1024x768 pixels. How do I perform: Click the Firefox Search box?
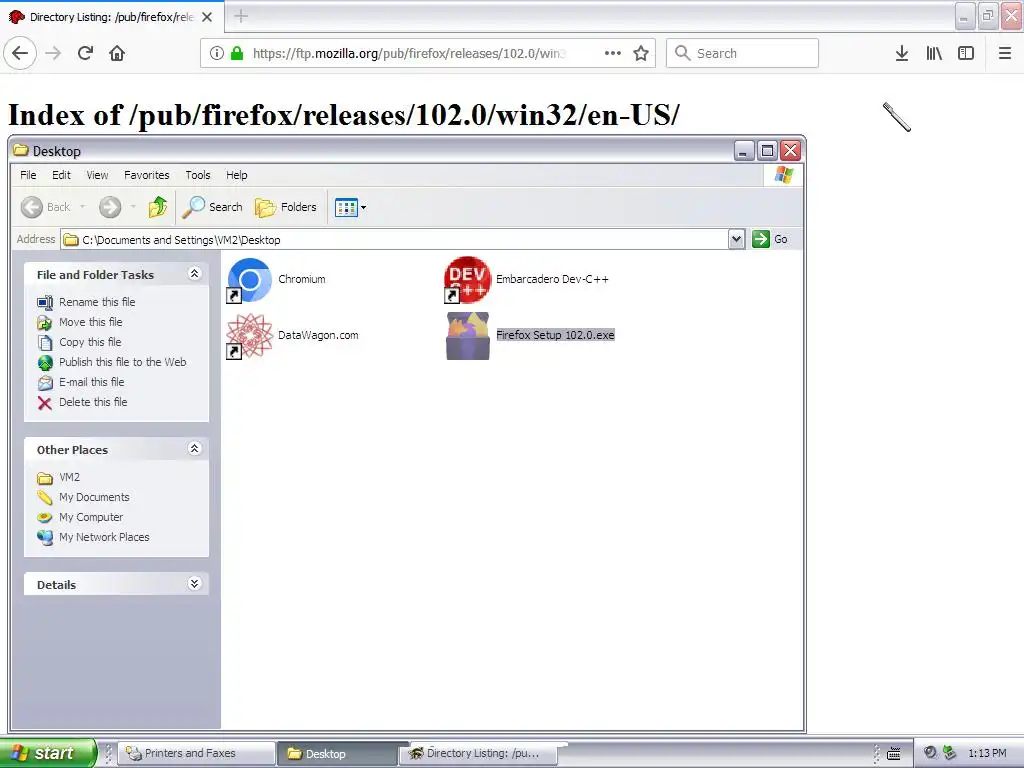(743, 53)
